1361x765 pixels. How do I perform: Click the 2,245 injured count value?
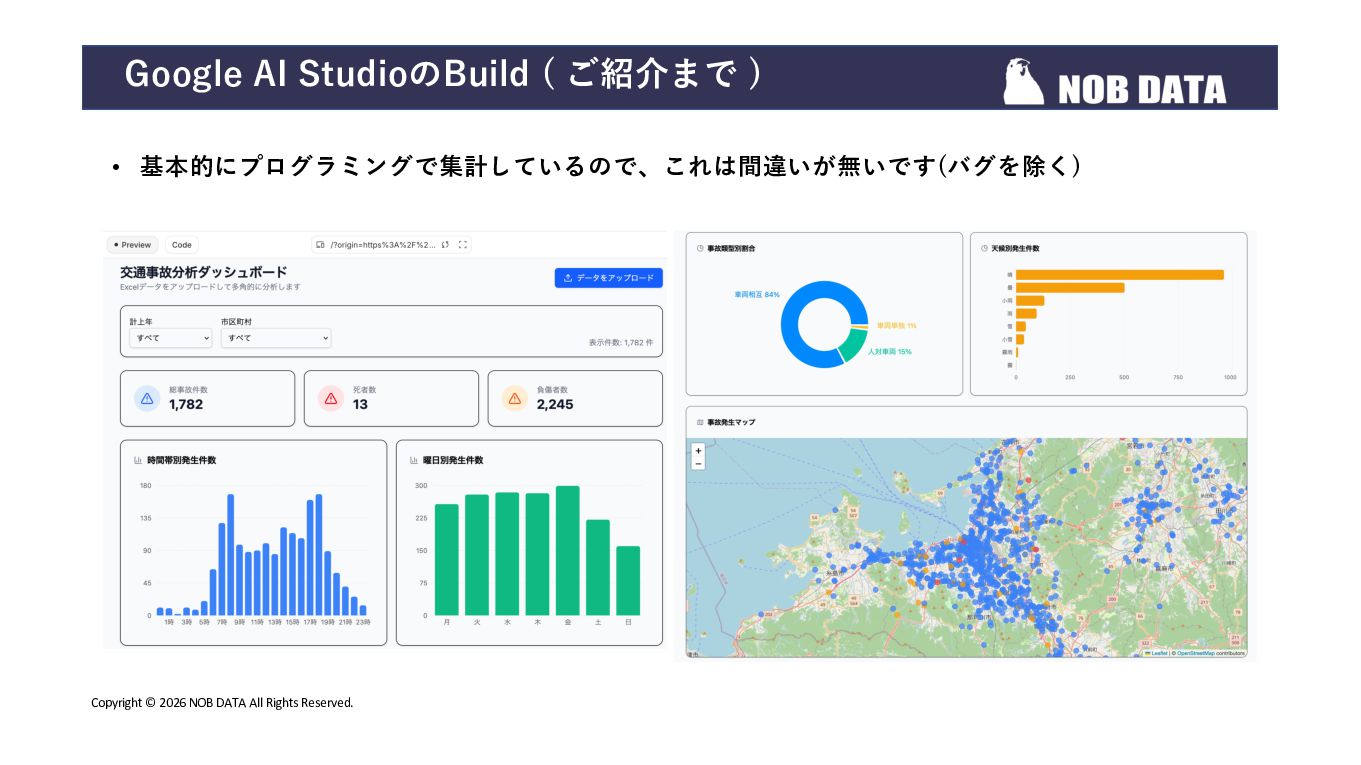pos(555,405)
